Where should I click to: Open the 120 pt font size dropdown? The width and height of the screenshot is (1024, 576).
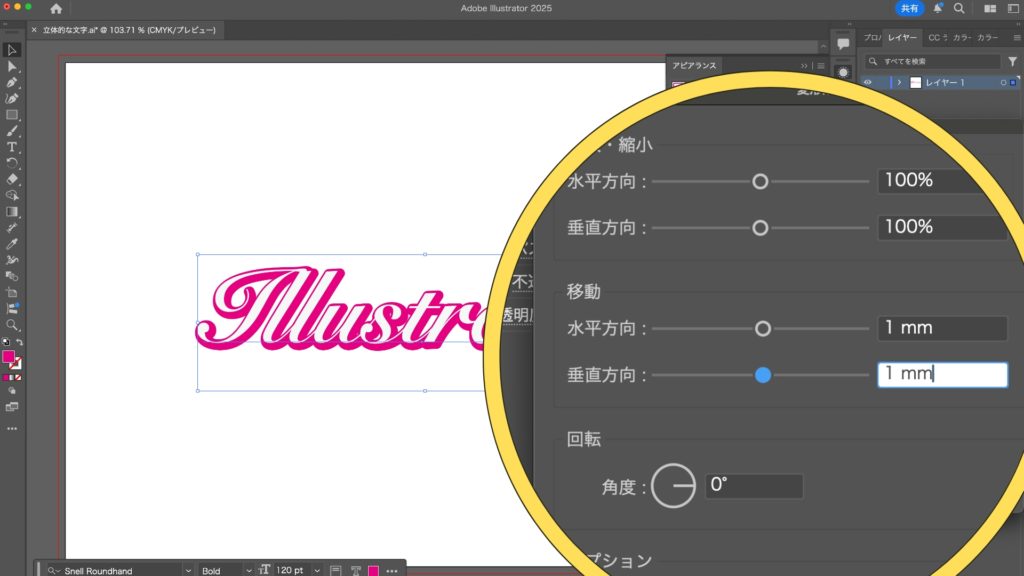[317, 570]
